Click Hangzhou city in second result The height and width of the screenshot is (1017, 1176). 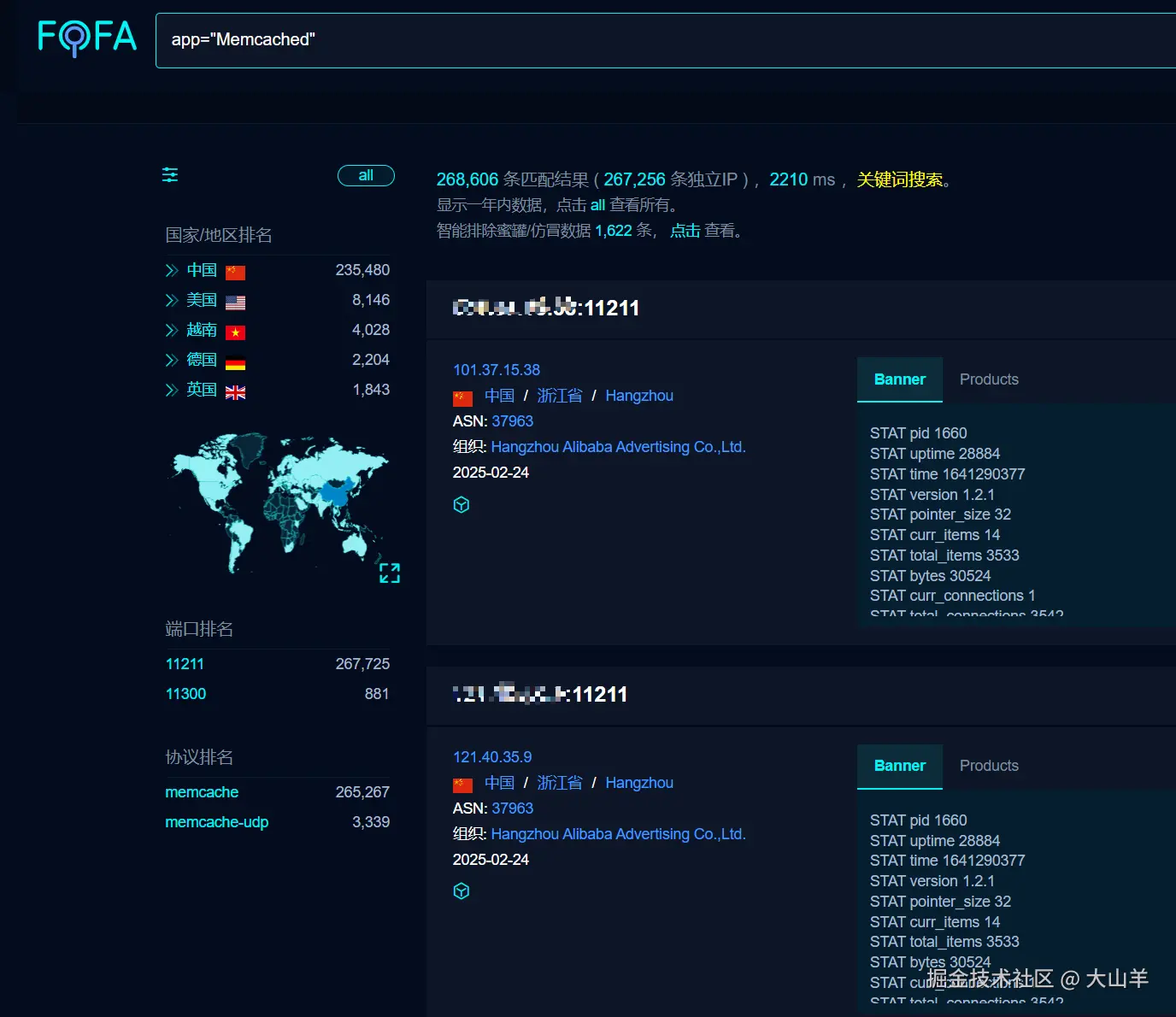639,783
